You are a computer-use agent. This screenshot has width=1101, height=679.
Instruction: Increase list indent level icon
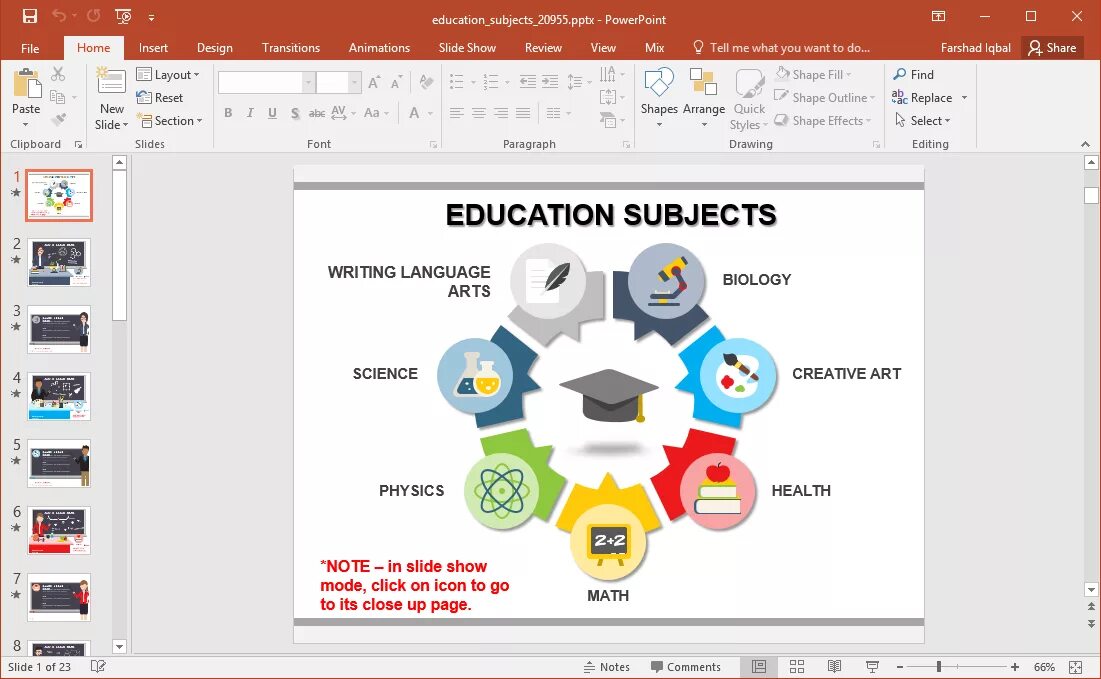(550, 81)
